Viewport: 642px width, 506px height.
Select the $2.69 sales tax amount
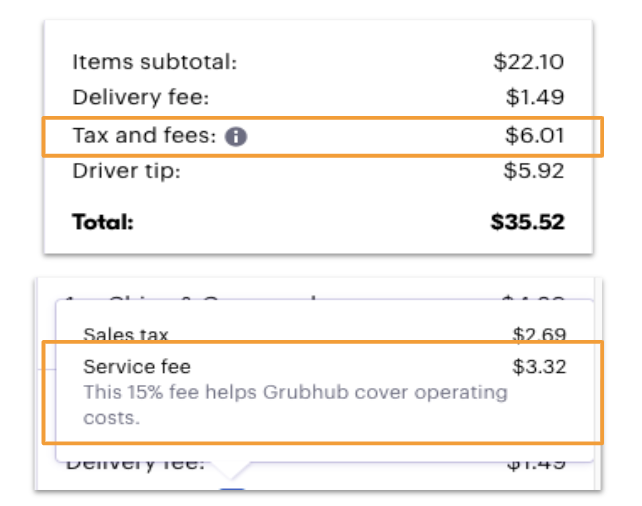[539, 334]
